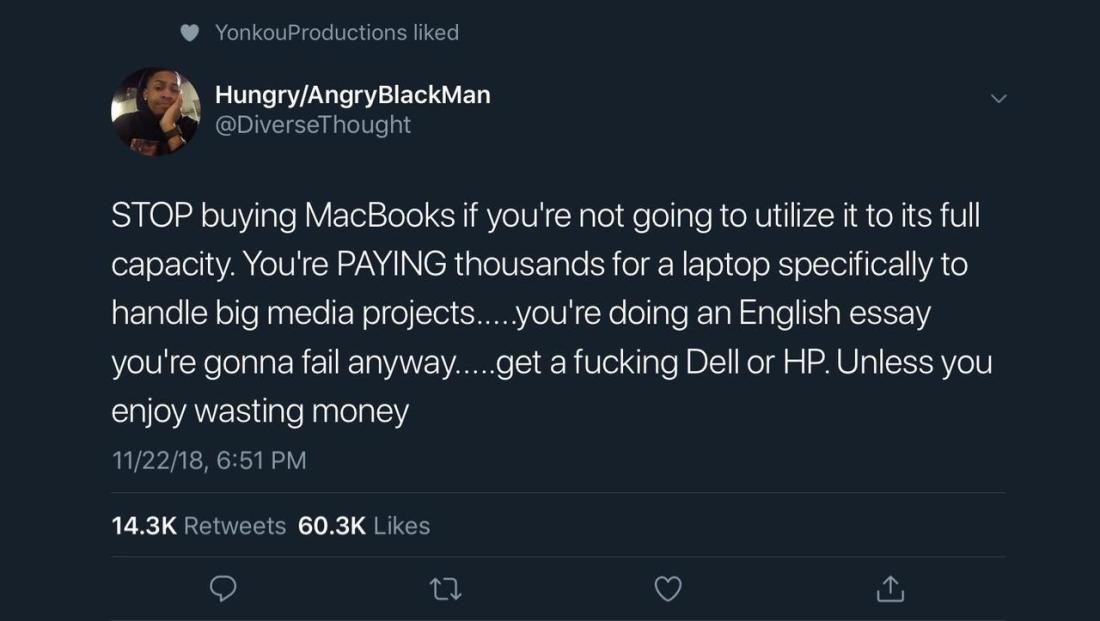Viewport: 1100px width, 621px height.
Task: Open the share icon below the tweet
Action: (890, 591)
